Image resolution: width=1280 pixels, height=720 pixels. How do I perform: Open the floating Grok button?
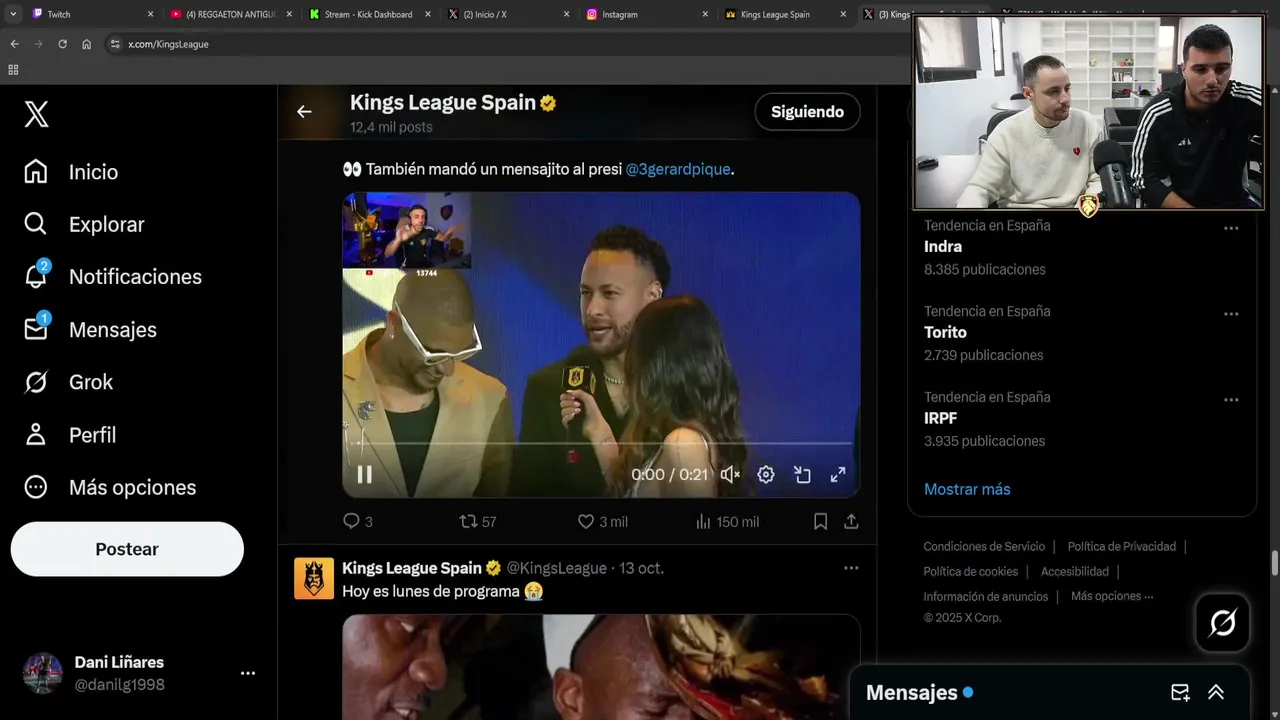1222,623
